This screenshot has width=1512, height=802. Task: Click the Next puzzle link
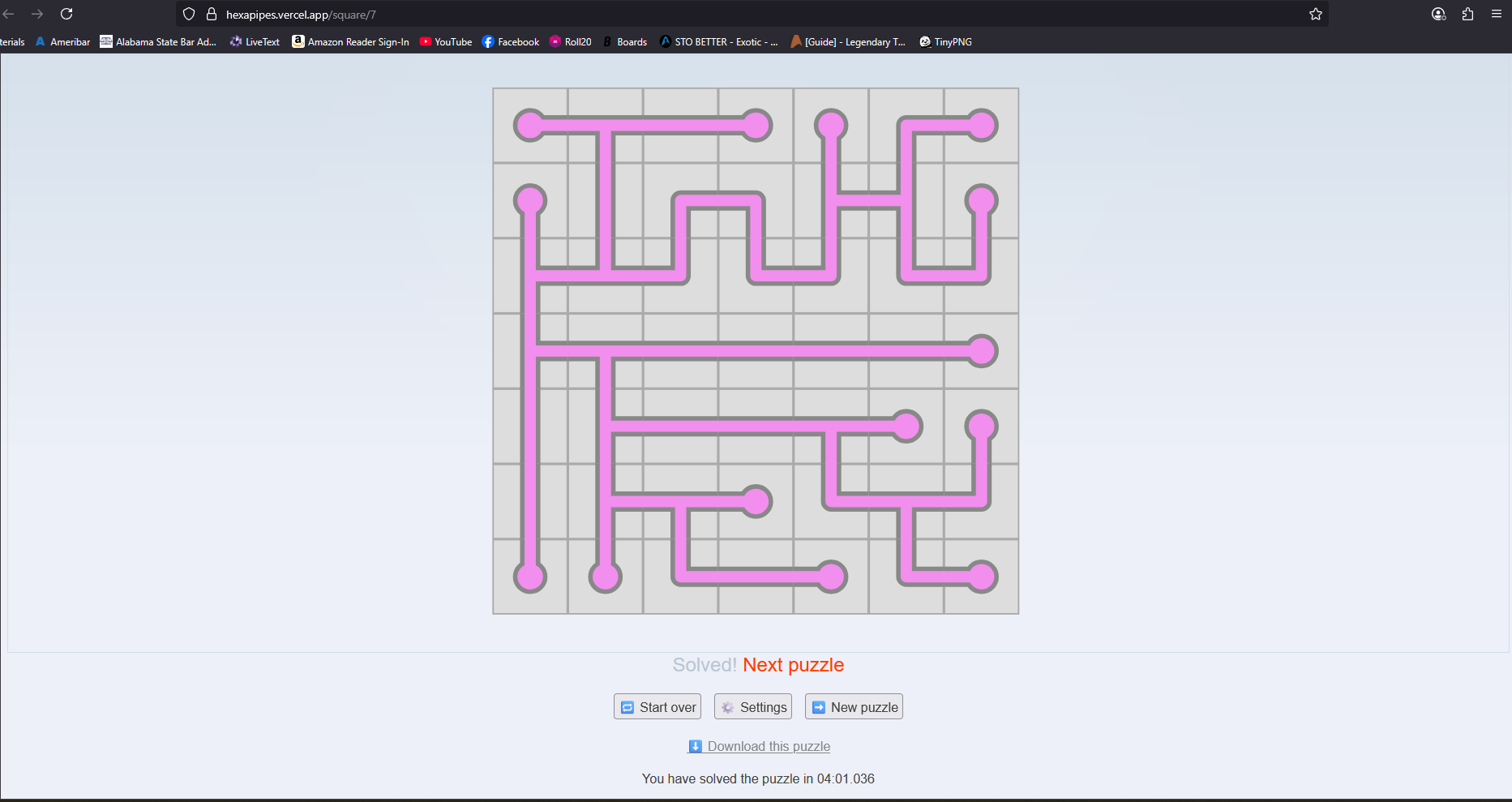pos(793,665)
